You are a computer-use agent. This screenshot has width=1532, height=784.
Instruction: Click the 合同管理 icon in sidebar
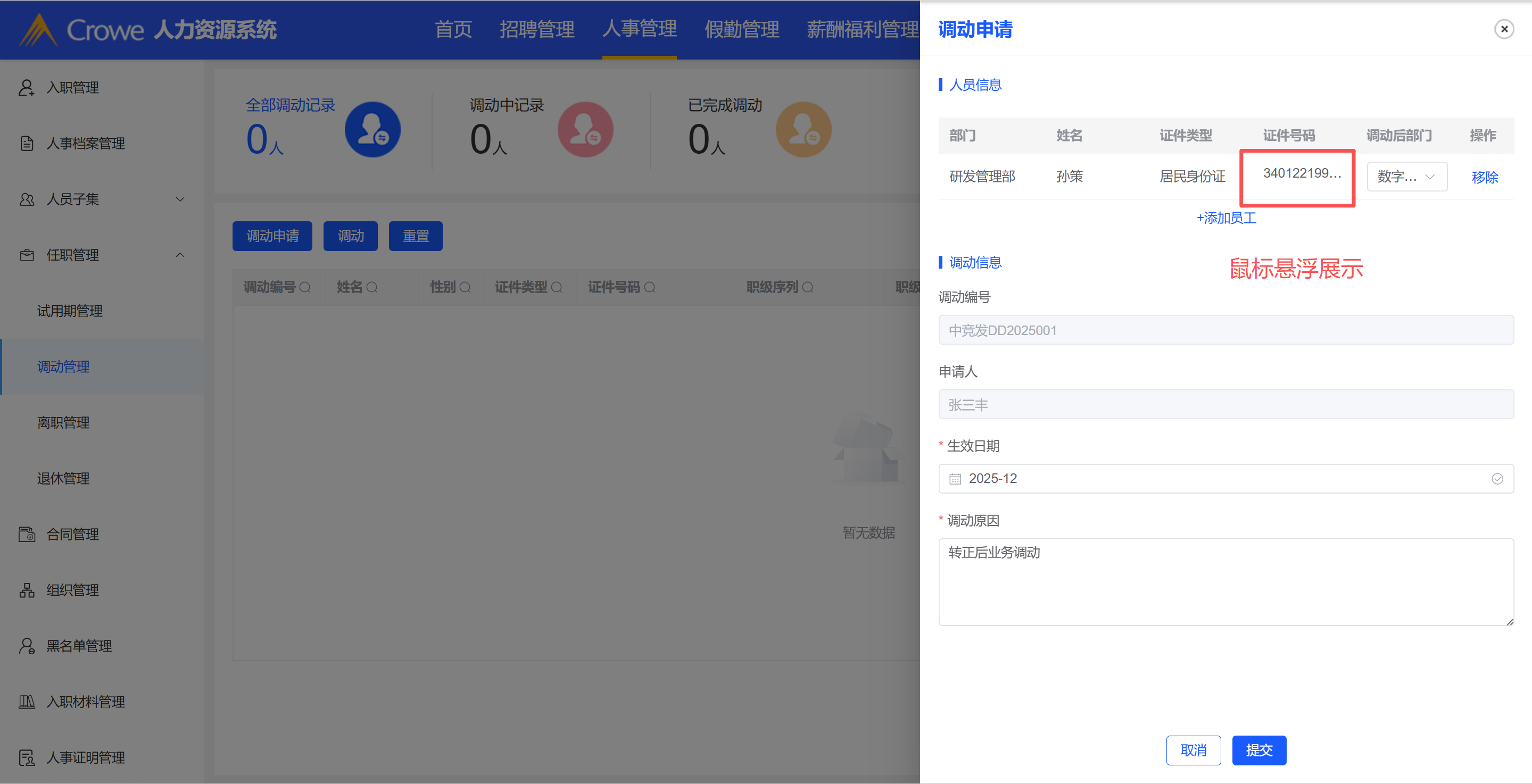[x=26, y=535]
